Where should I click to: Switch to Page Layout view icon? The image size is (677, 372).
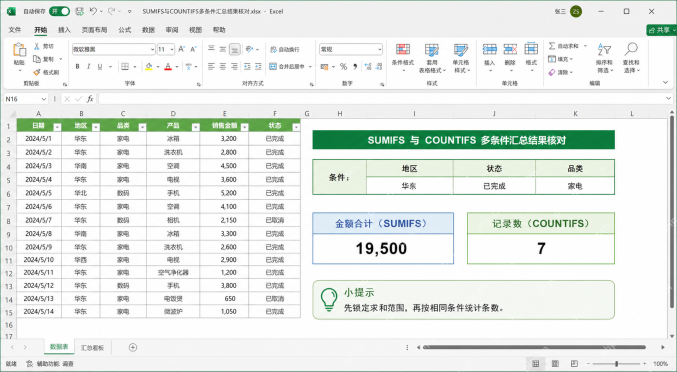point(555,364)
